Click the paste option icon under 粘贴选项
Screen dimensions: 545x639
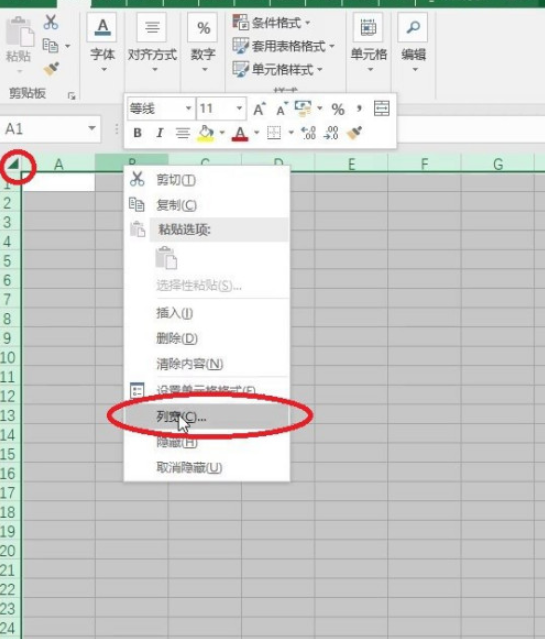(x=166, y=258)
